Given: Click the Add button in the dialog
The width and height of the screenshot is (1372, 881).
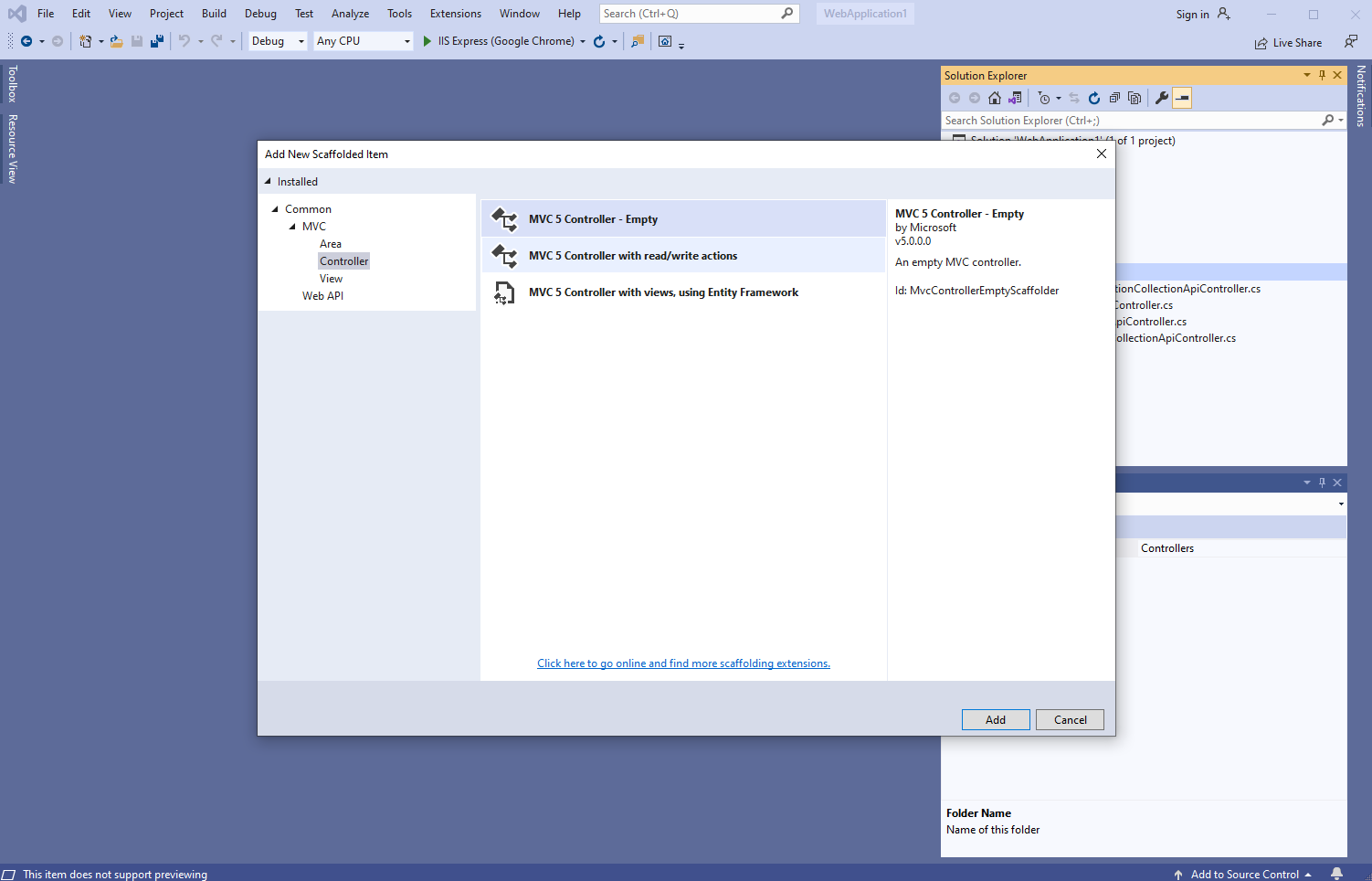Looking at the screenshot, I should pos(995,720).
